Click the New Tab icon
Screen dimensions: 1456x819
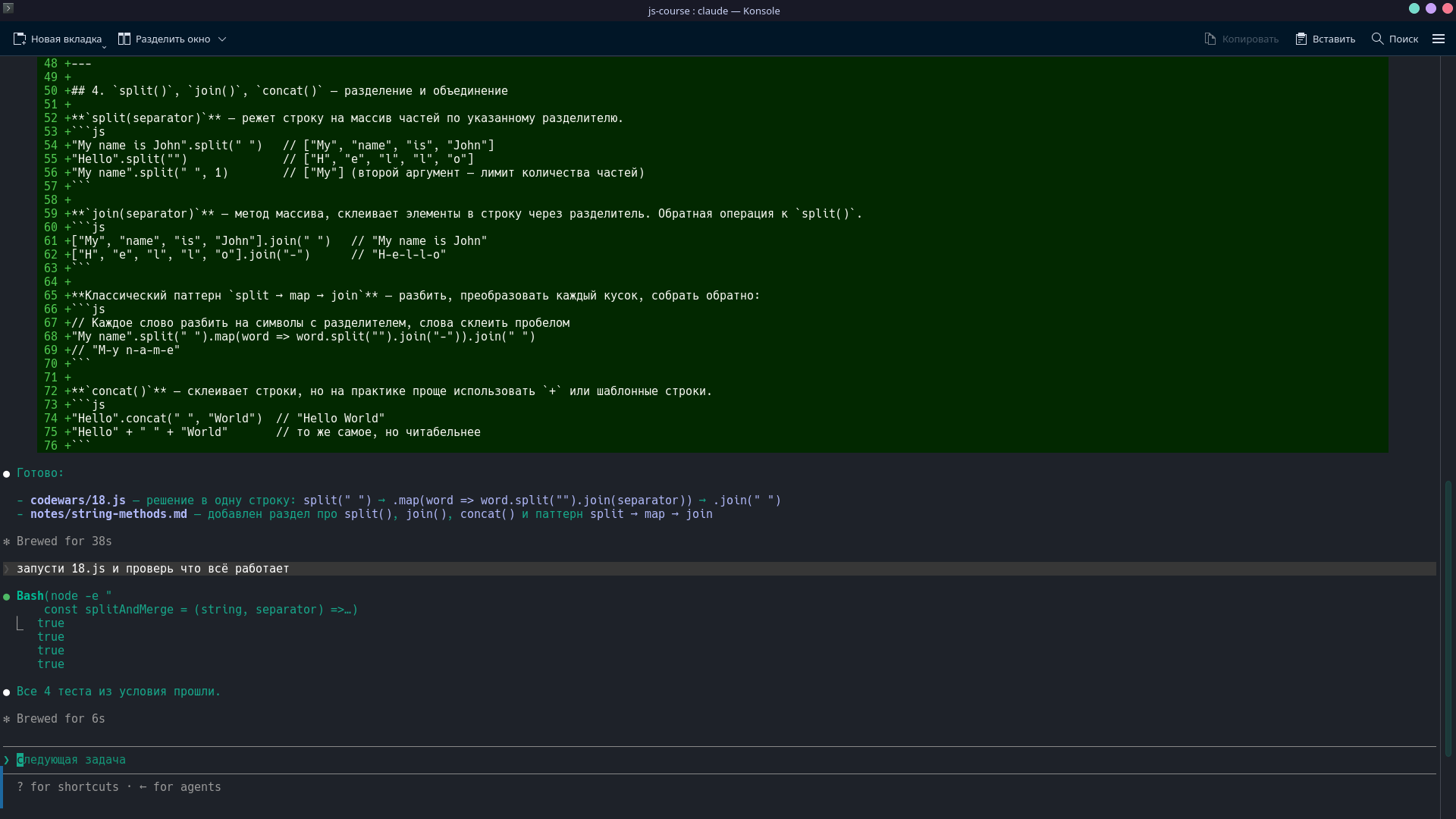(x=20, y=39)
